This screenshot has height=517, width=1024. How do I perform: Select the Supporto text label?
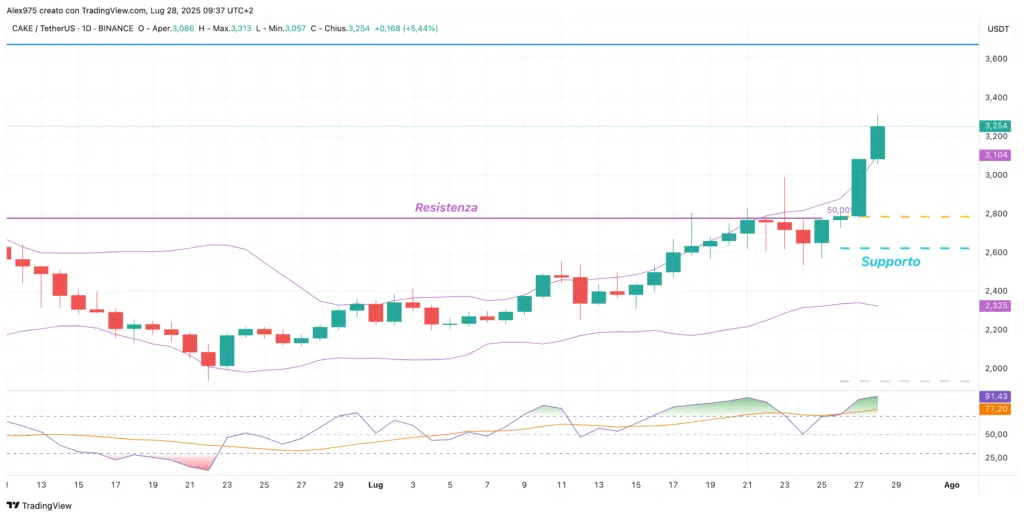pos(889,261)
